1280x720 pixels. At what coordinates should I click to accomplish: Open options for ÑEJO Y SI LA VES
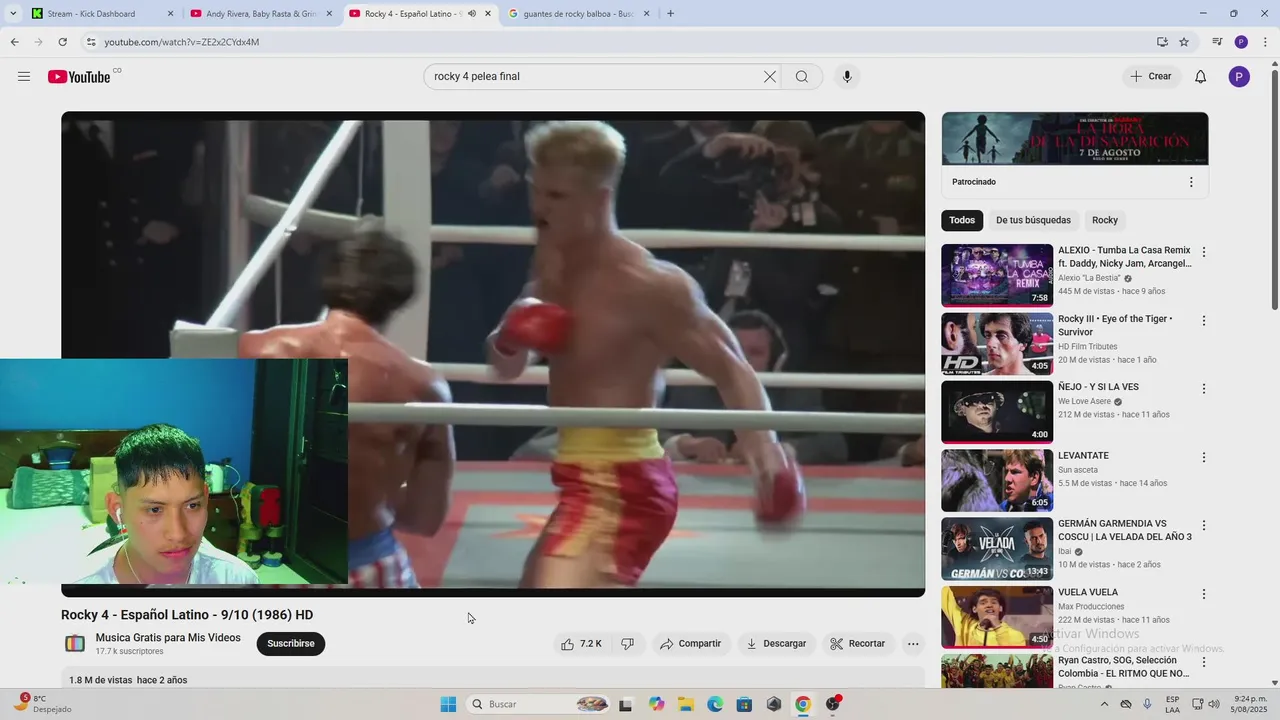(x=1204, y=389)
